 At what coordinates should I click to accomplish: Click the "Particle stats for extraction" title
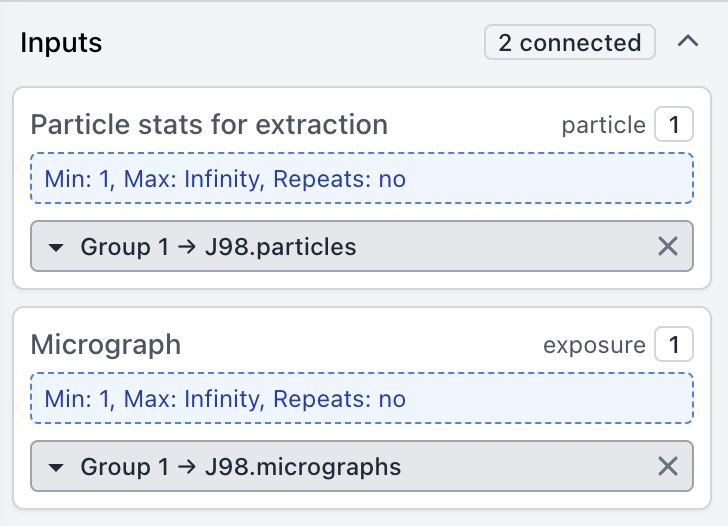(209, 125)
